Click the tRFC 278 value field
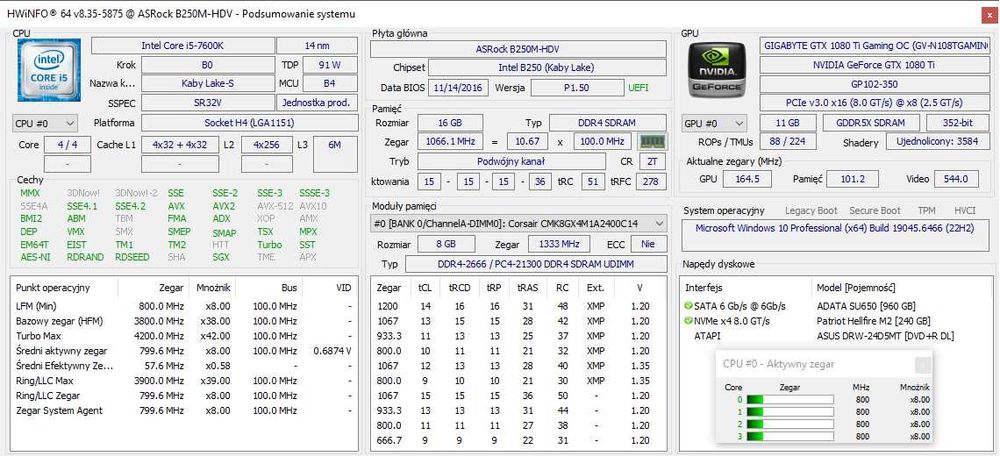This screenshot has width=1000, height=456. tap(651, 182)
